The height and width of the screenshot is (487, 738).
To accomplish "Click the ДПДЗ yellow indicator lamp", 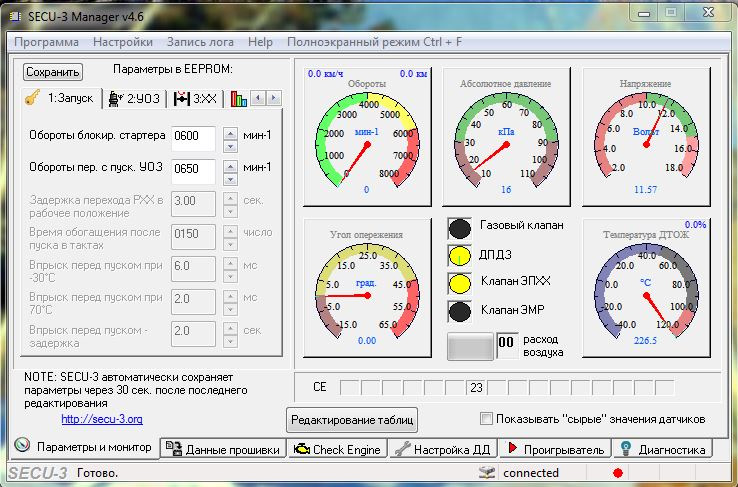I will tap(459, 256).
